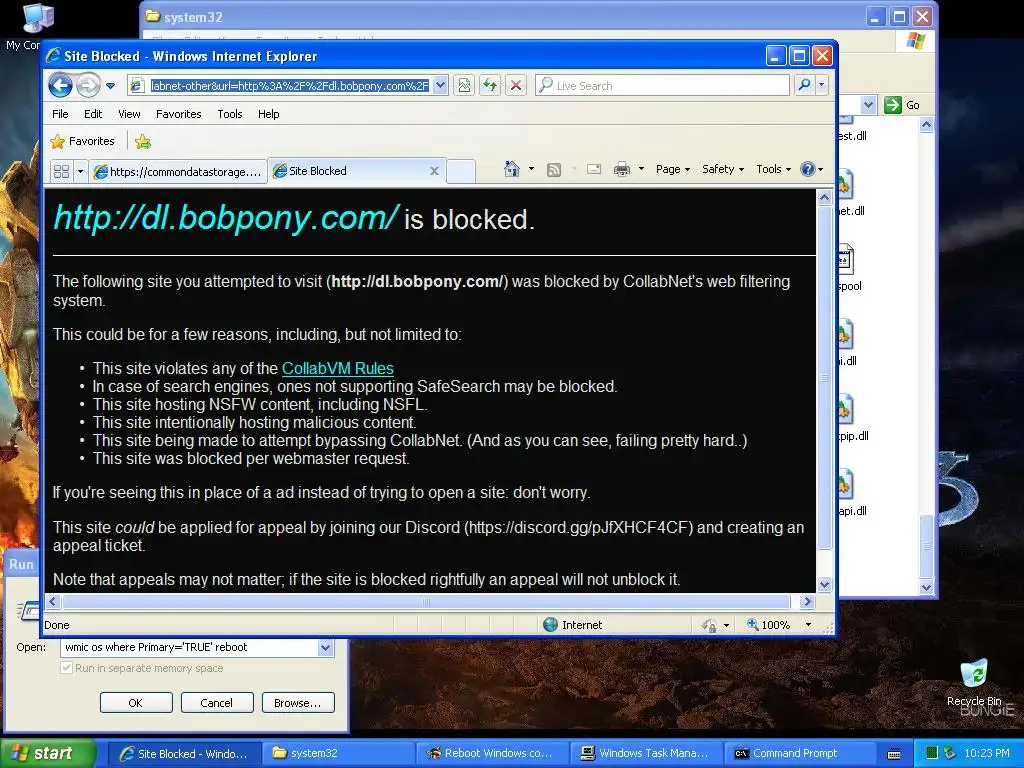Open the CollabVM Rules link
Viewport: 1024px width, 768px height.
click(x=338, y=368)
